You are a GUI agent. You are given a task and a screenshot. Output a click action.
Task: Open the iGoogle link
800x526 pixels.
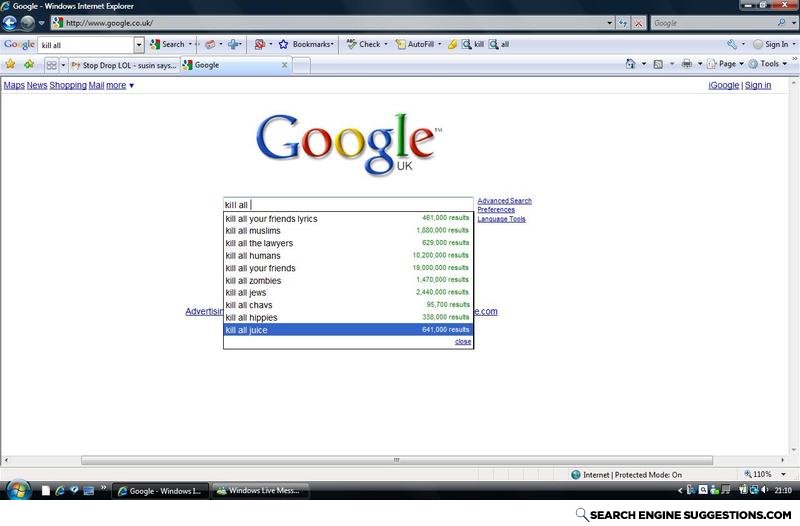pos(723,85)
